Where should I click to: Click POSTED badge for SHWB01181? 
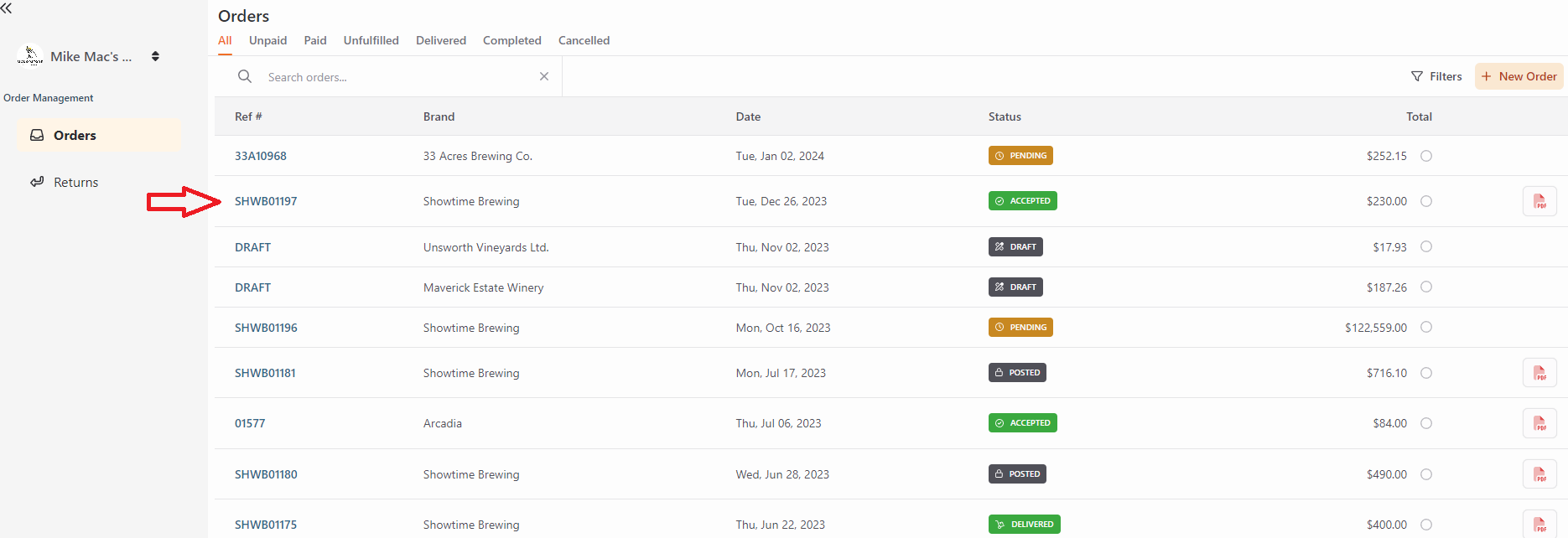(1017, 373)
